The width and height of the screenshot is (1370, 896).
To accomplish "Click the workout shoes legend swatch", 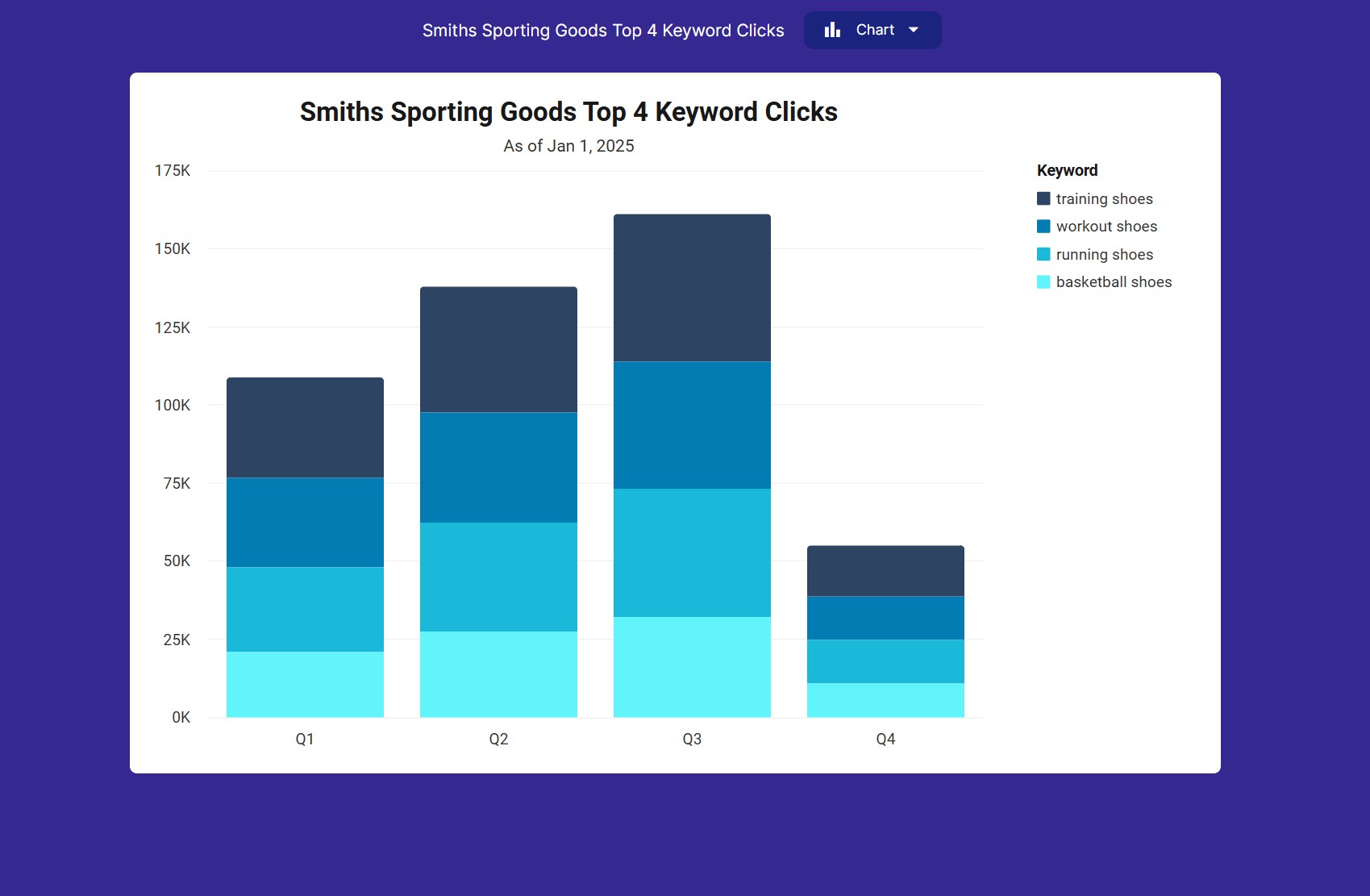I will (x=1043, y=227).
